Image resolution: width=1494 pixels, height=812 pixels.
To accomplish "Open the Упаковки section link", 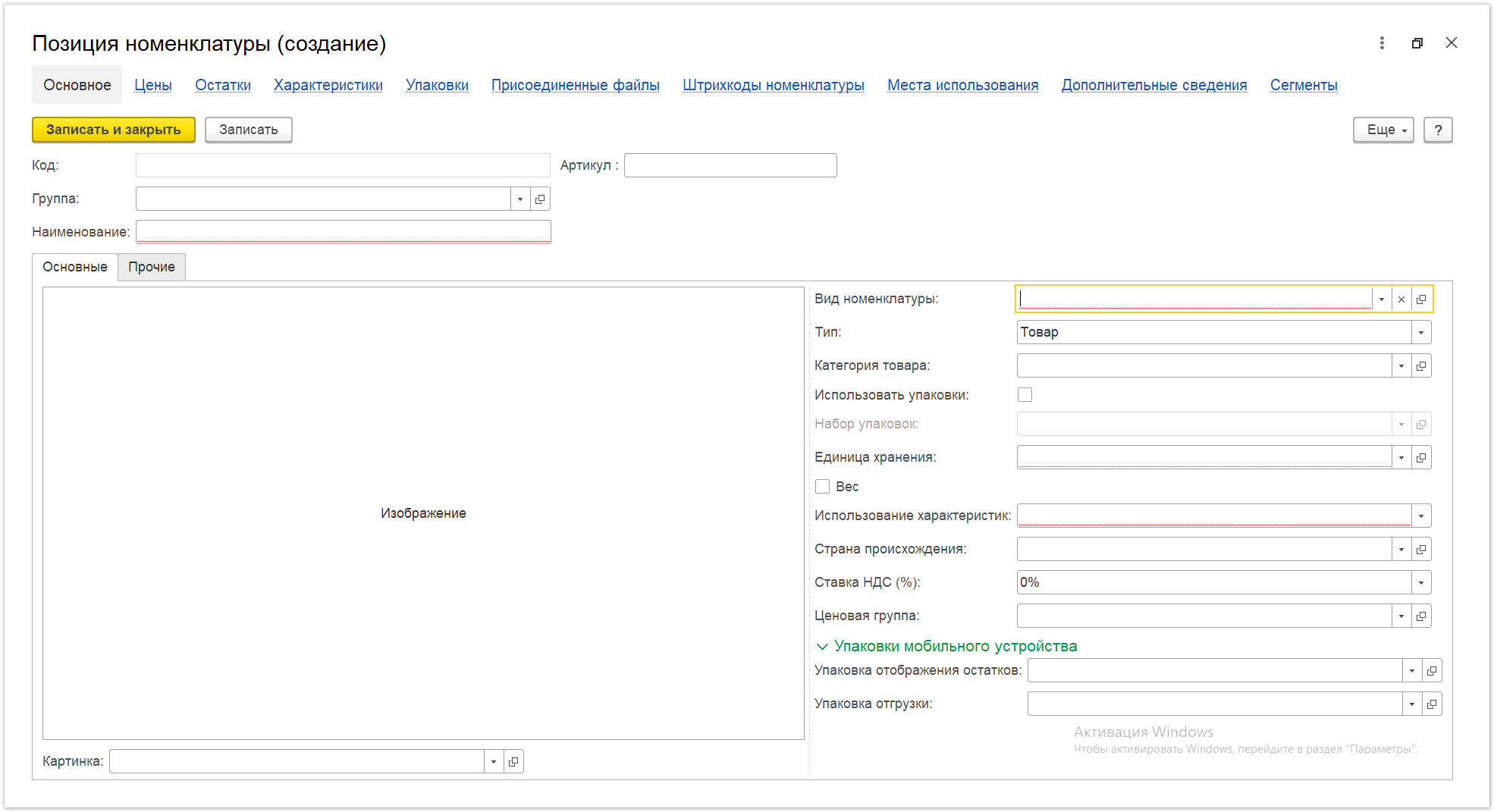I will [437, 85].
